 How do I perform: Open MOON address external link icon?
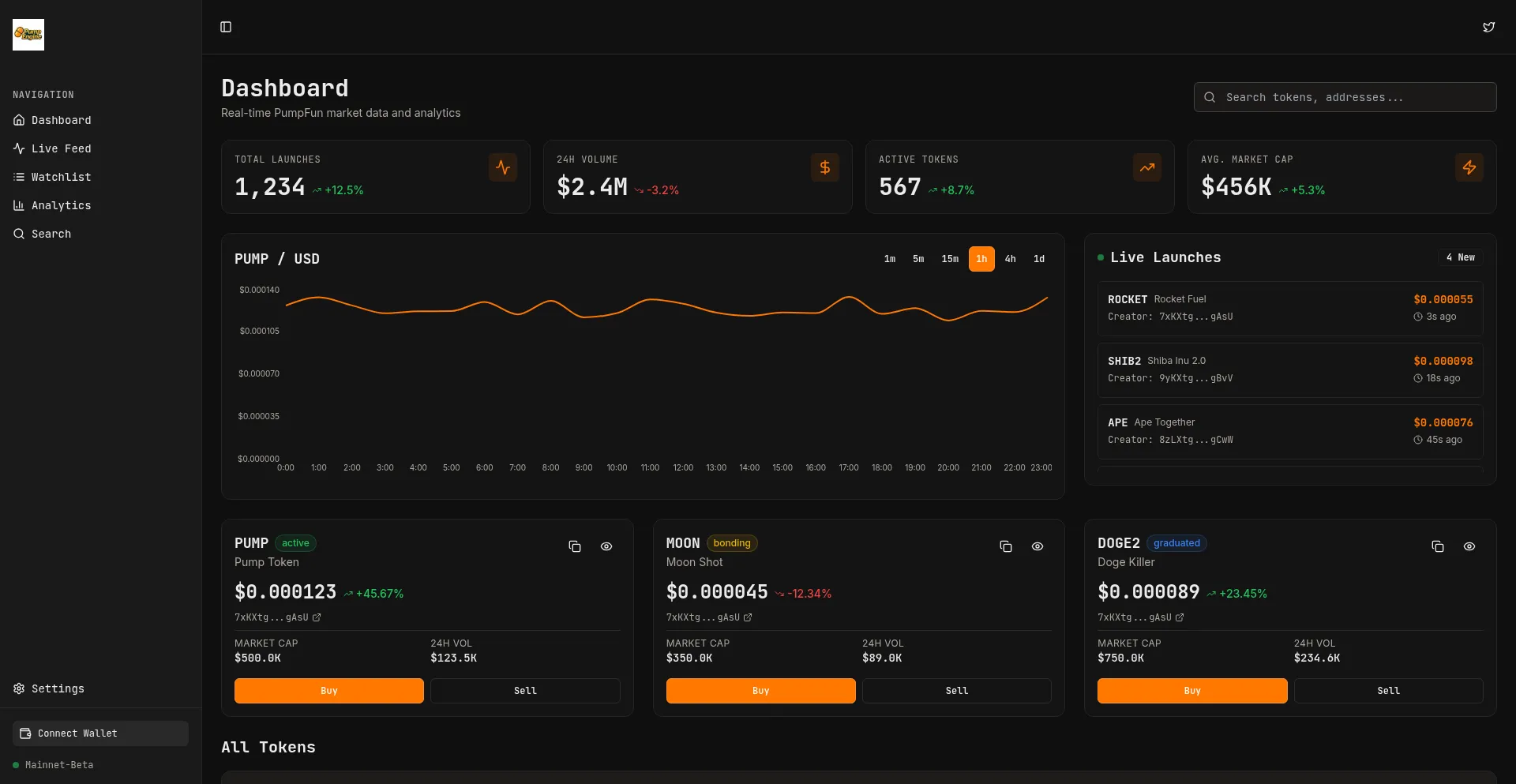tap(748, 617)
